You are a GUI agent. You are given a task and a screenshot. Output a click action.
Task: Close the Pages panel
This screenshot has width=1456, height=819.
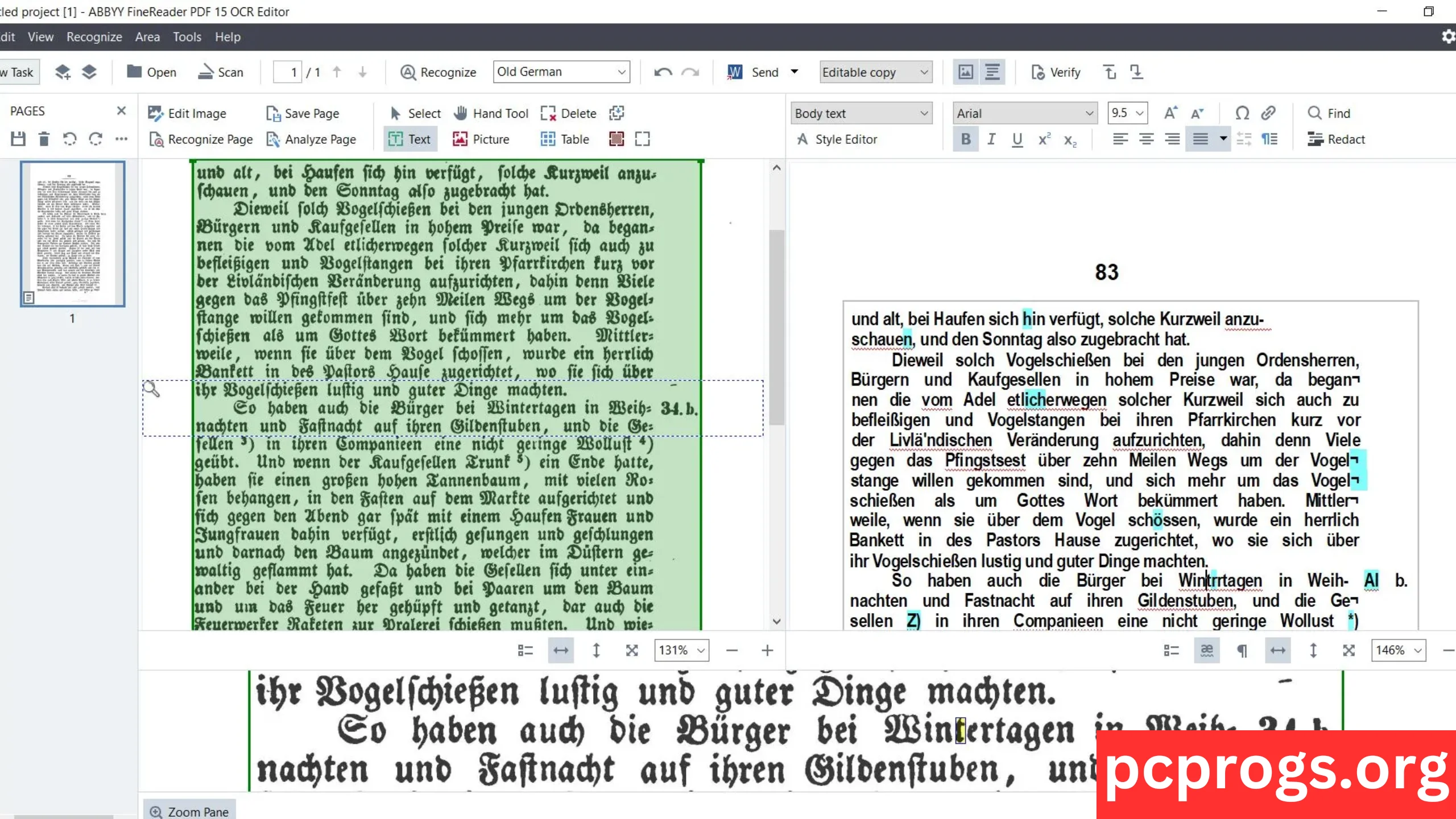tap(121, 111)
